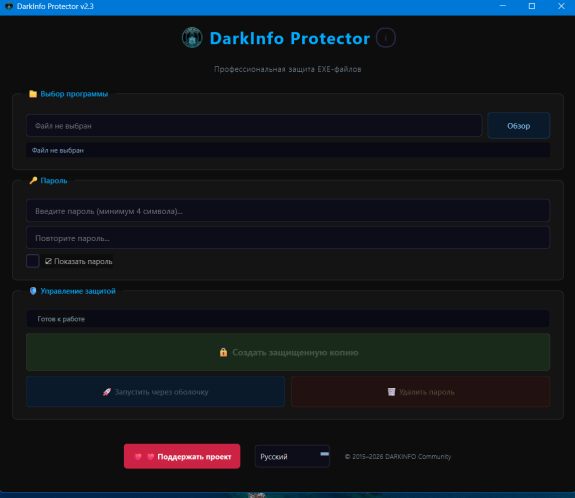This screenshot has width=575, height=498.
Task: Click the folder icon next to Выбор программы
Action: coord(33,94)
